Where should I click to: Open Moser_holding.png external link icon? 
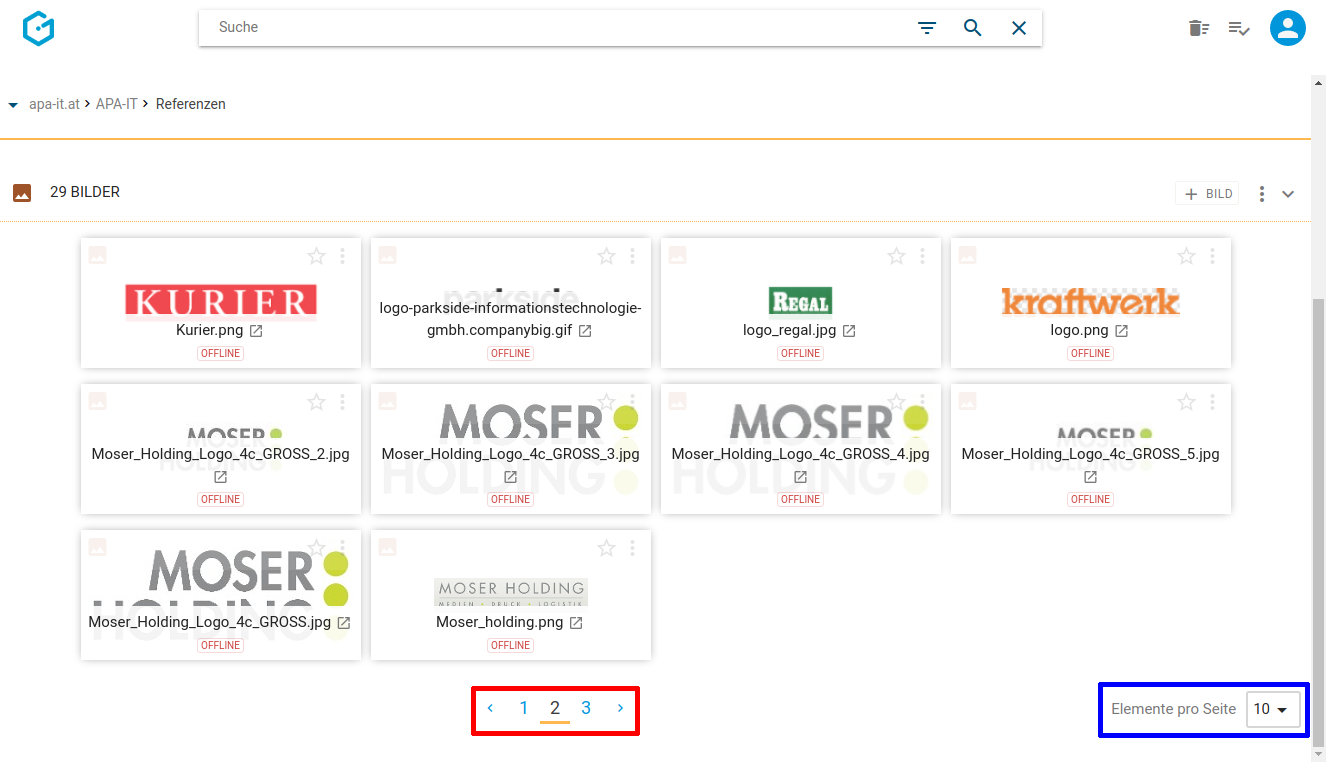pyautogui.click(x=576, y=623)
